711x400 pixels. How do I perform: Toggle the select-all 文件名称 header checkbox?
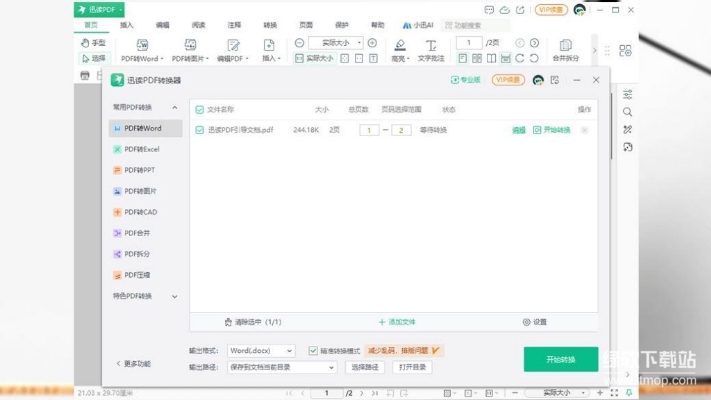(200, 110)
